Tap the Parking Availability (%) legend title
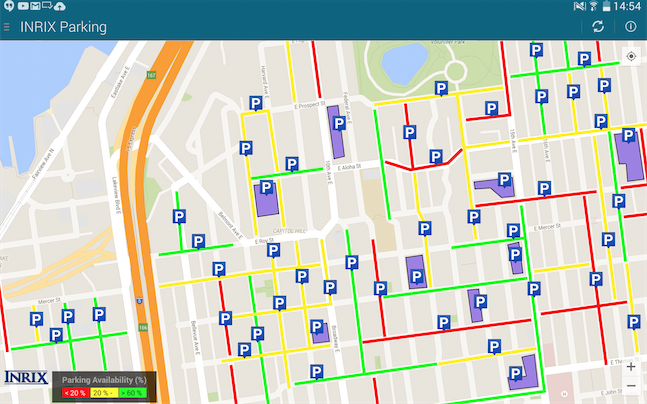The image size is (647, 404). click(104, 380)
